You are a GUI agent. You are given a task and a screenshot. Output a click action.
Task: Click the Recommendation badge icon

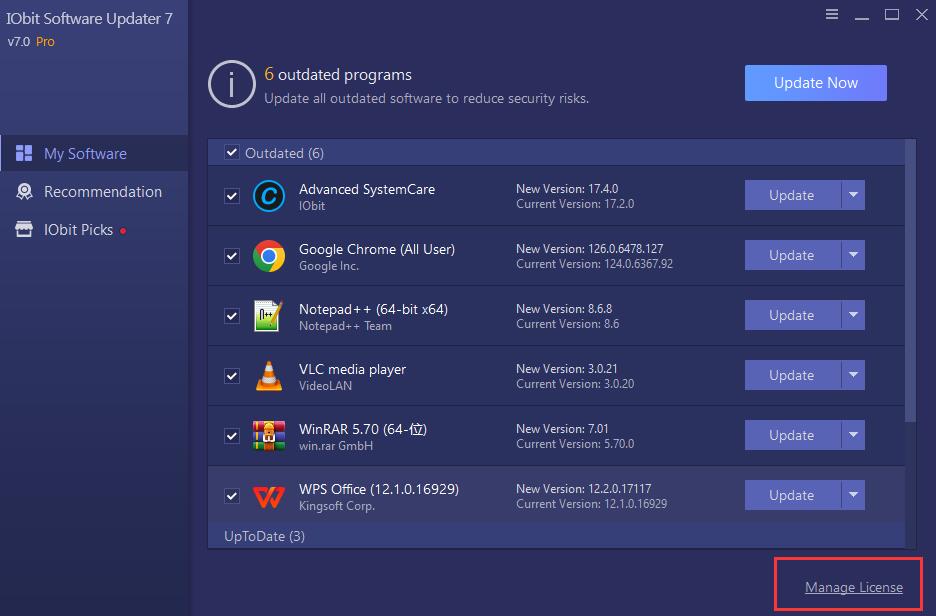click(x=24, y=192)
